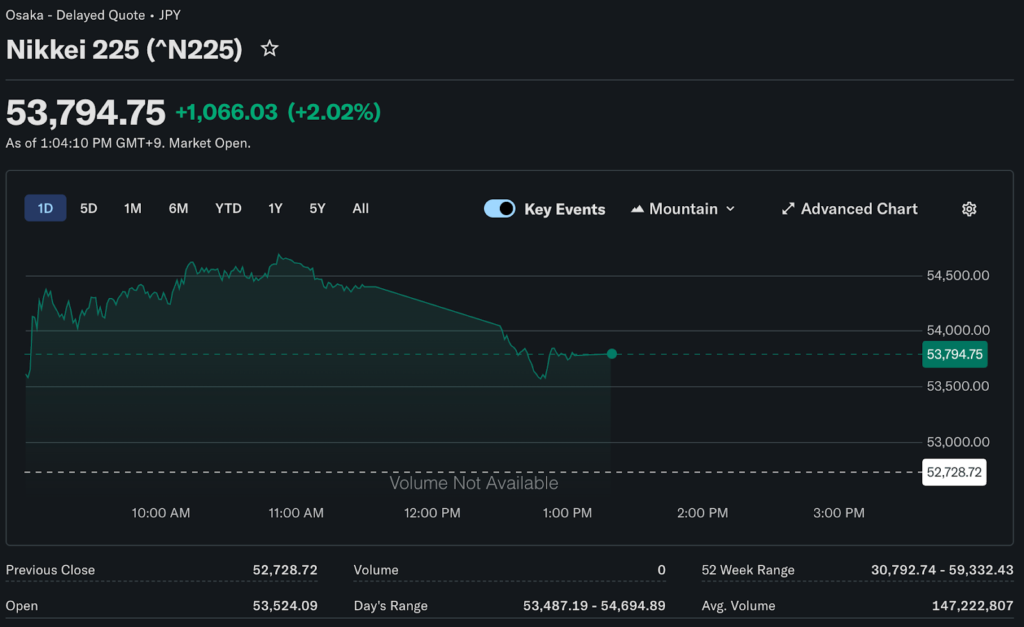View the 5Y chart range
Image resolution: width=1024 pixels, height=627 pixels.
tap(317, 208)
